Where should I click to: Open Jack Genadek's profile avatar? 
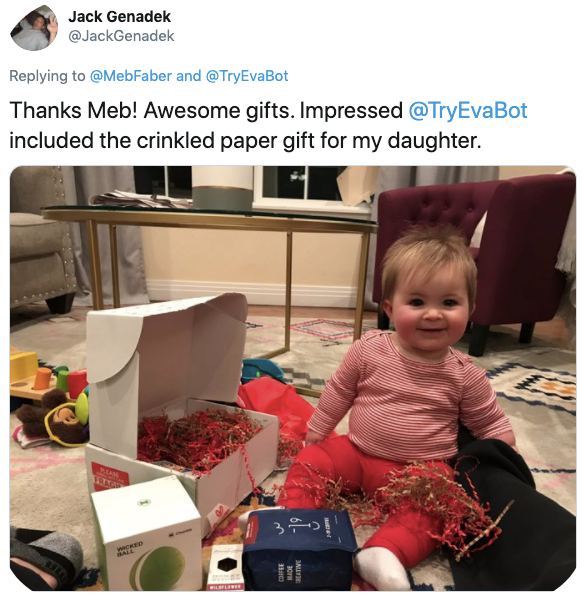pyautogui.click(x=34, y=28)
